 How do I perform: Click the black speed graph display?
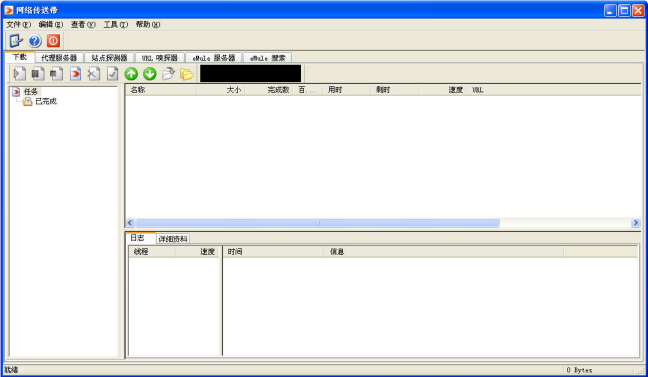250,74
